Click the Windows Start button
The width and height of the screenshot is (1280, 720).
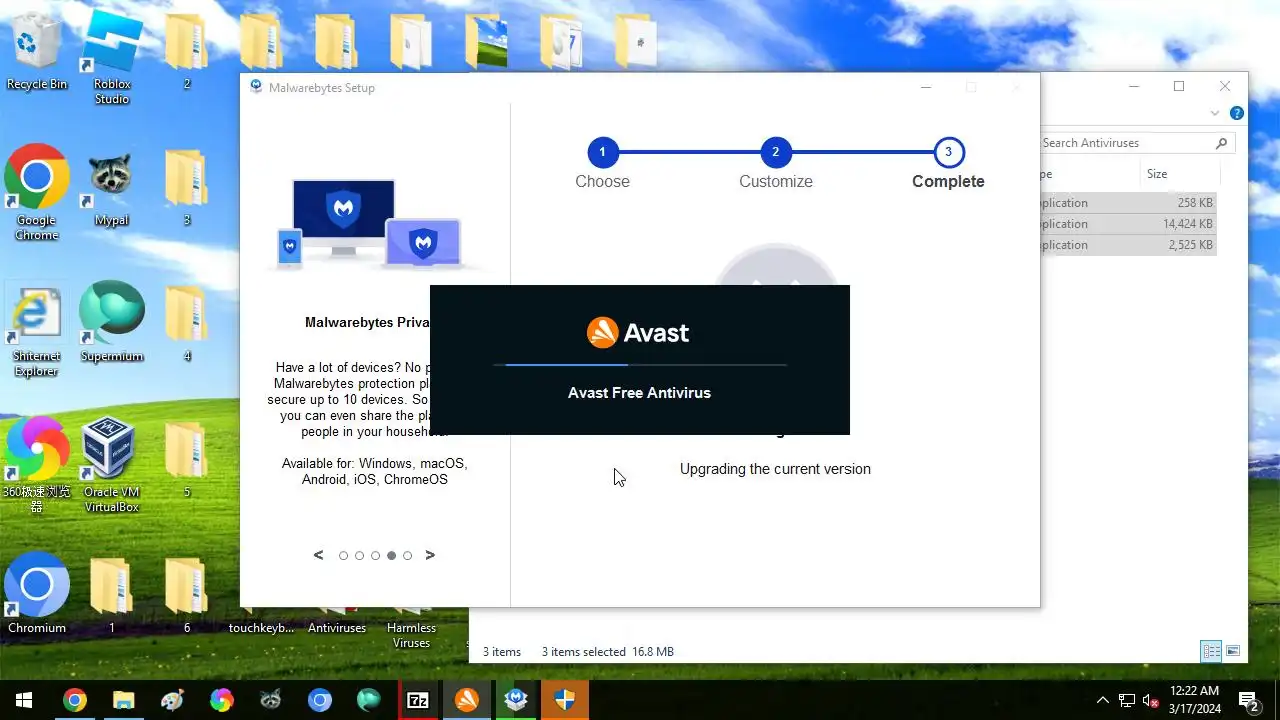(24, 700)
